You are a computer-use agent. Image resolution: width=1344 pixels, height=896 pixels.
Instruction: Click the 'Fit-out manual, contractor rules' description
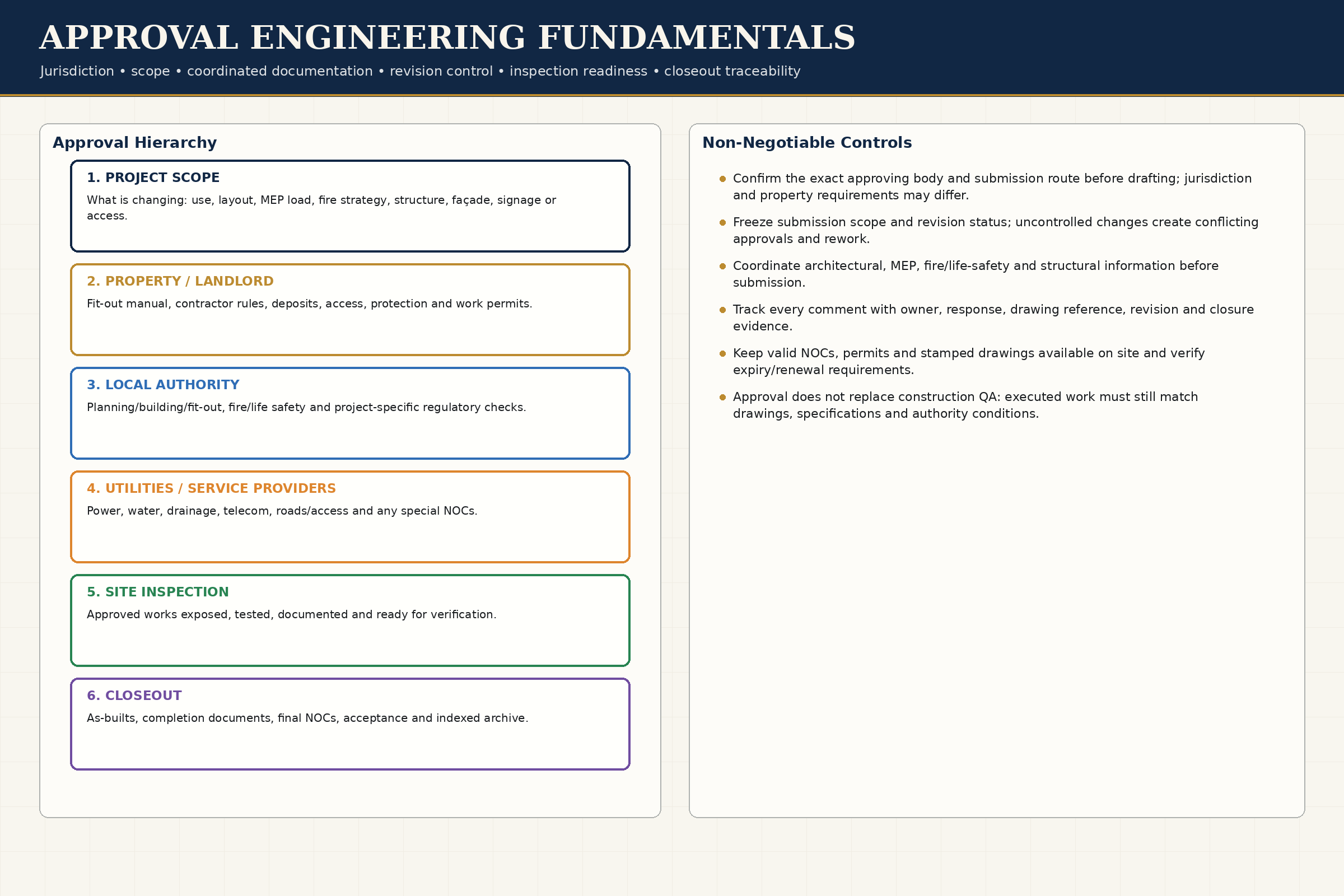click(309, 304)
